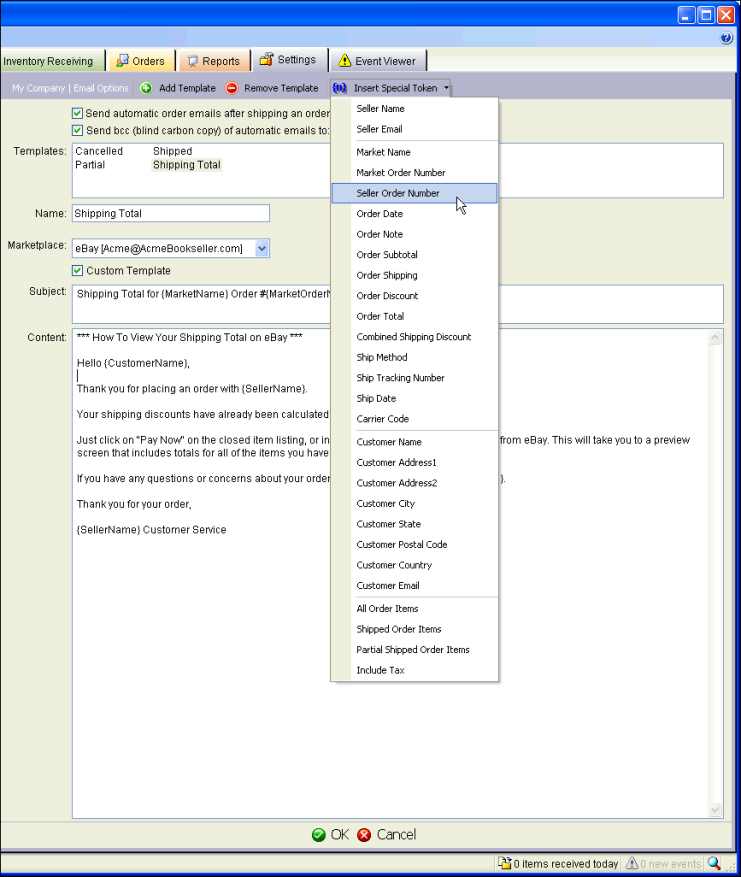Viewport: 741px width, 877px height.
Task: Insert Customer Name token
Action: pyautogui.click(x=414, y=442)
